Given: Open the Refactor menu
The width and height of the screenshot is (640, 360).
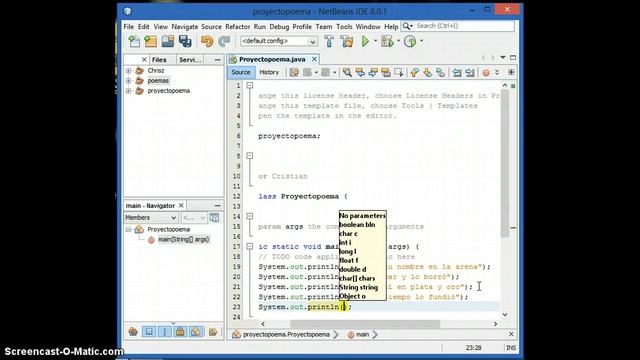Looking at the screenshot, I should [x=238, y=27].
